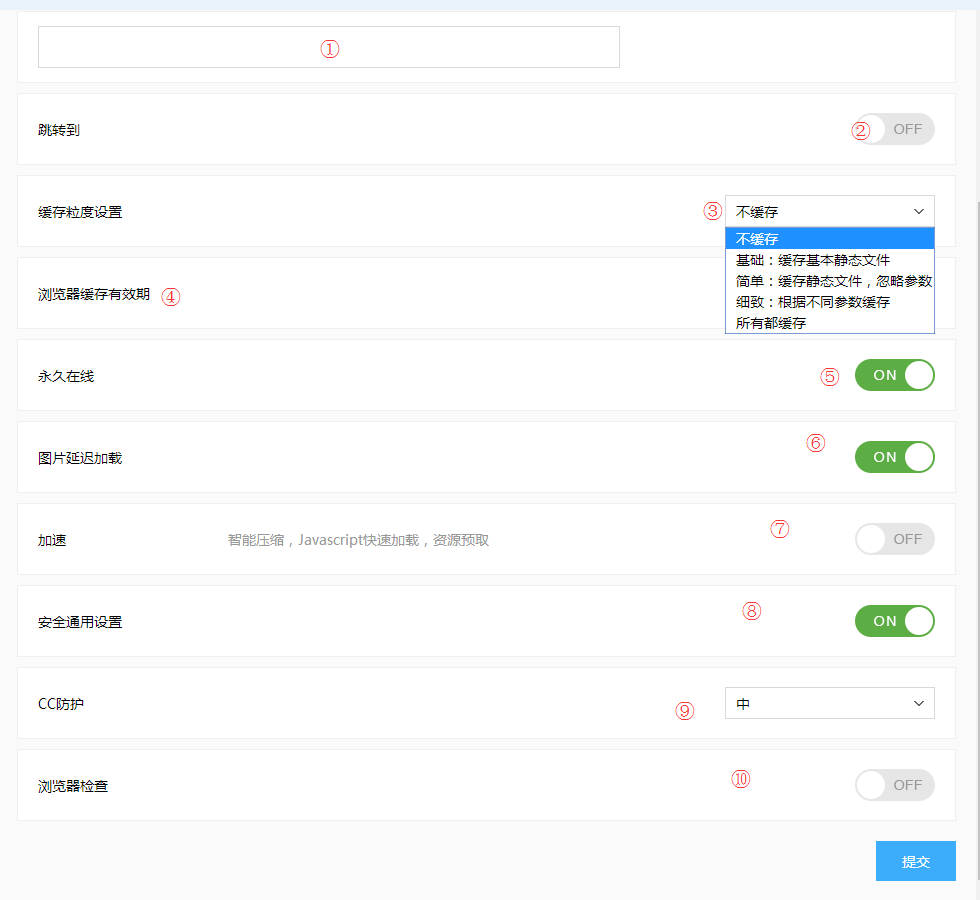Click the empty text input field at top
This screenshot has width=980, height=900.
pos(329,47)
